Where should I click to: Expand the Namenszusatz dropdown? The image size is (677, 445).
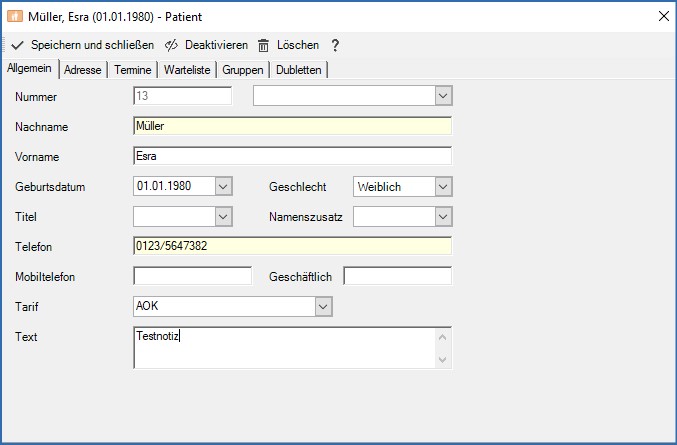[x=443, y=217]
